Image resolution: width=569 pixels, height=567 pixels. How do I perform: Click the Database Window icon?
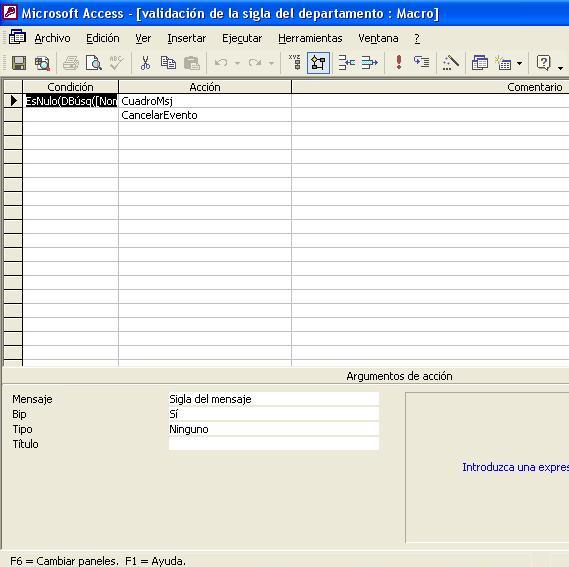[x=480, y=63]
